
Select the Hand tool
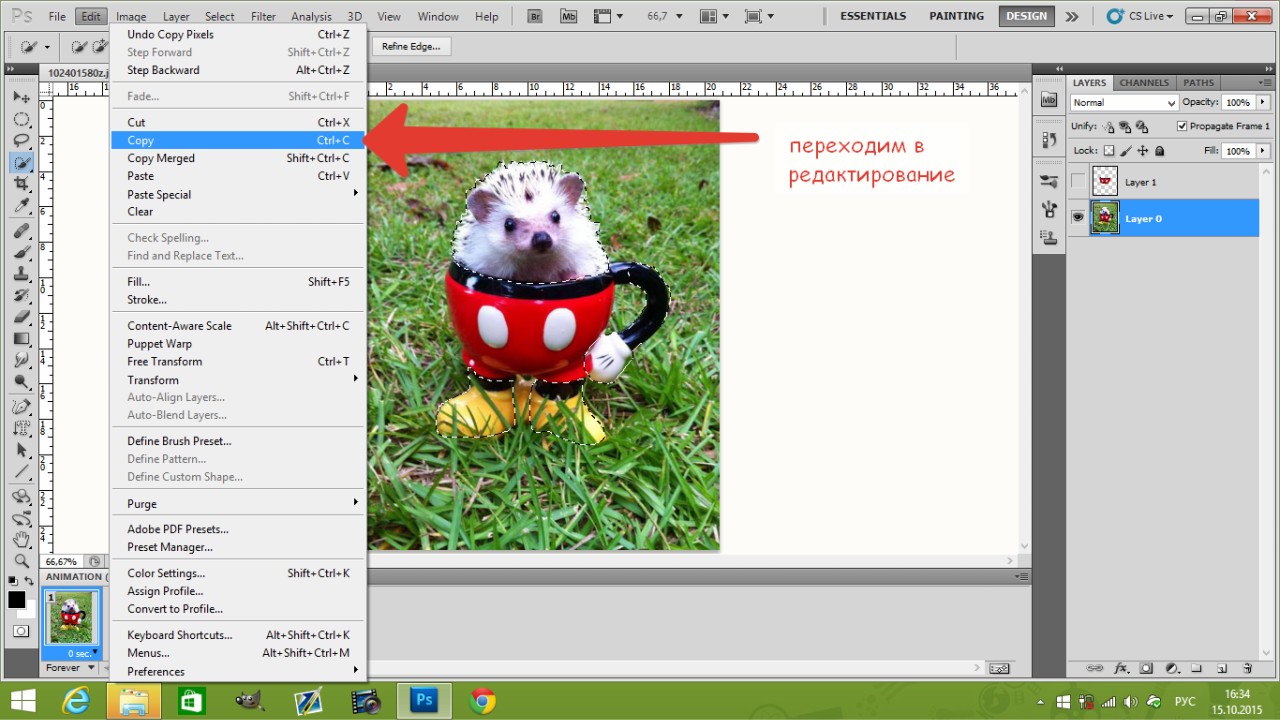click(21, 540)
